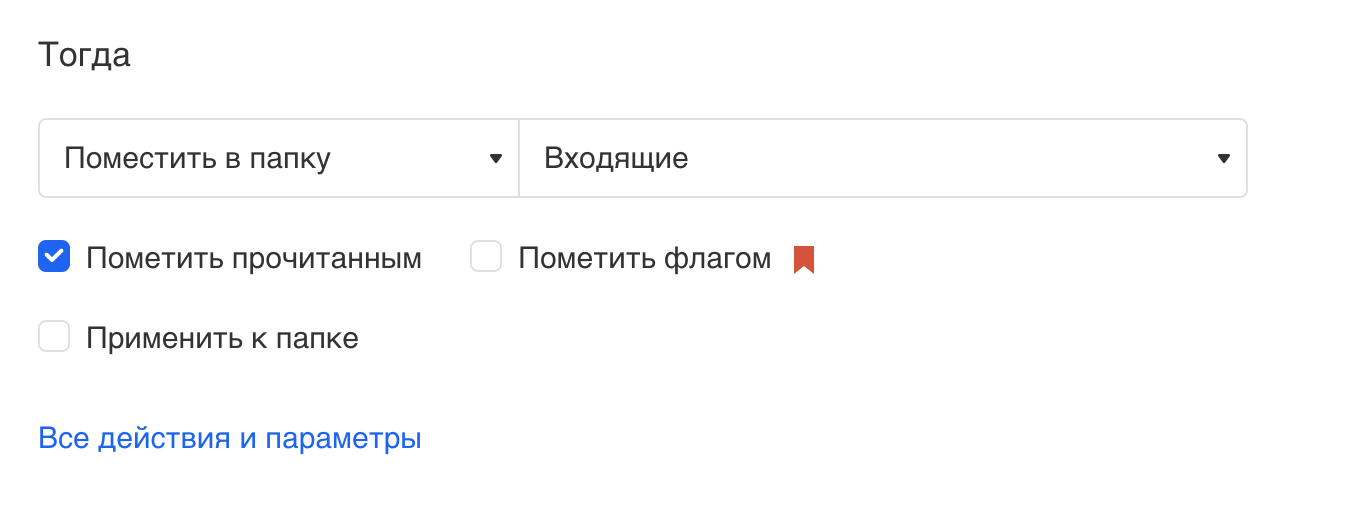This screenshot has height=522, width=1356.
Task: Click the small triangle in Входящие selector
Action: pyautogui.click(x=1223, y=159)
